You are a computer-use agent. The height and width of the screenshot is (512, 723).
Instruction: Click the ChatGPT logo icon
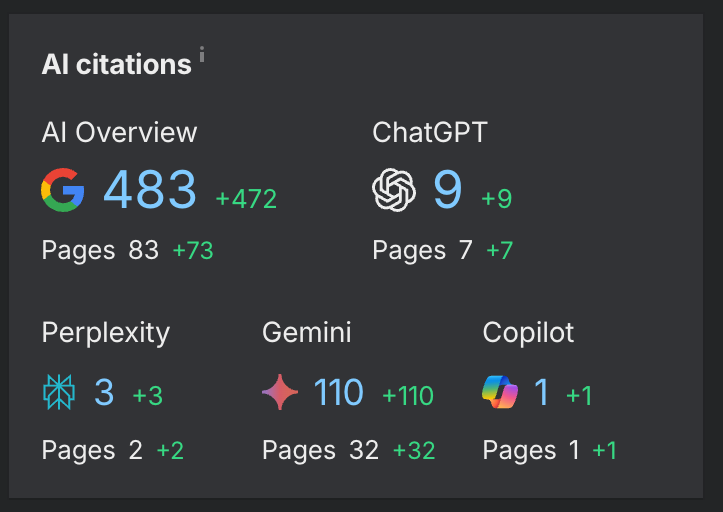click(x=393, y=190)
